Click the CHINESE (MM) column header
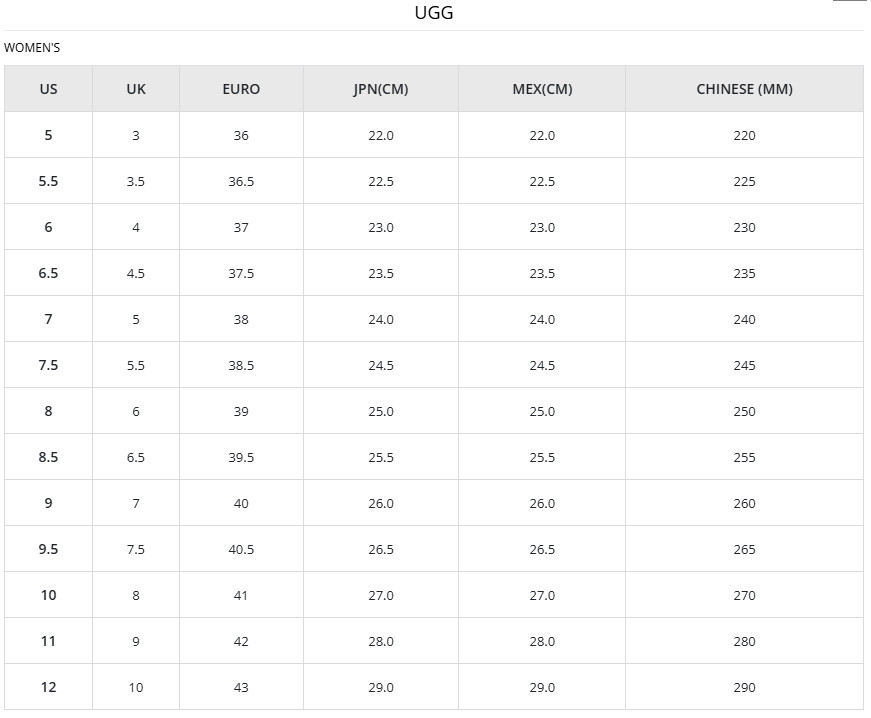Screen dimensions: 871x718 coord(744,89)
